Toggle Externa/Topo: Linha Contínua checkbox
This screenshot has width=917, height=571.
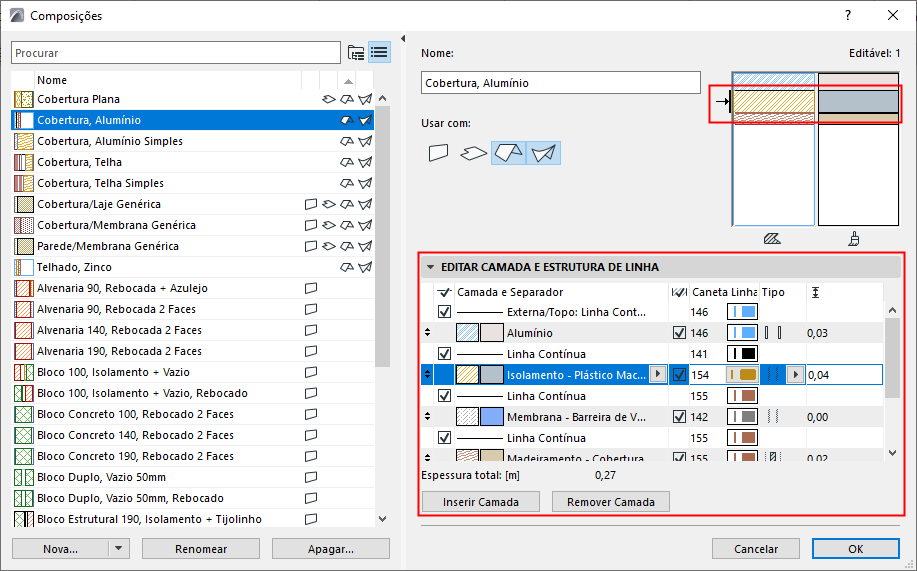(x=444, y=312)
